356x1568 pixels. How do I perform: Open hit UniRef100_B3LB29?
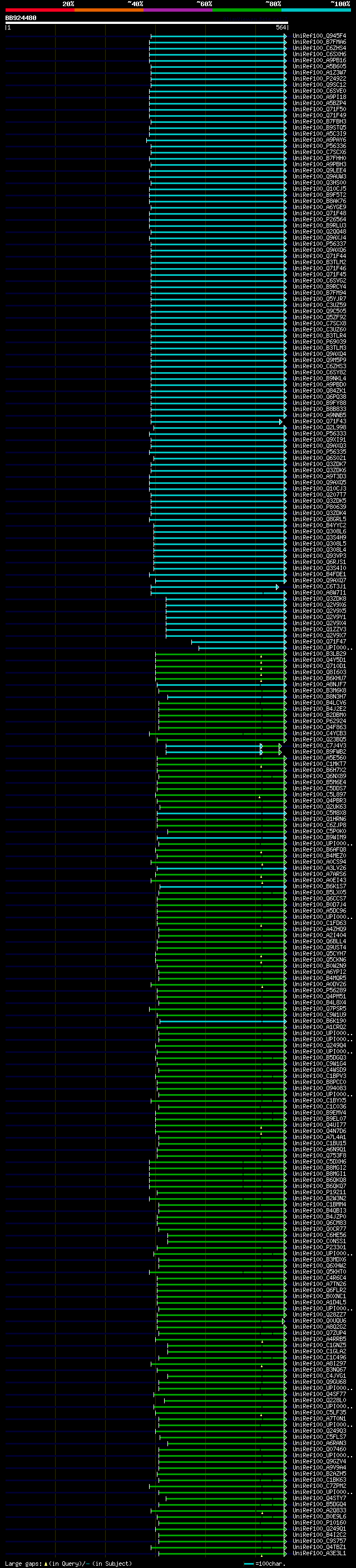click(x=319, y=653)
